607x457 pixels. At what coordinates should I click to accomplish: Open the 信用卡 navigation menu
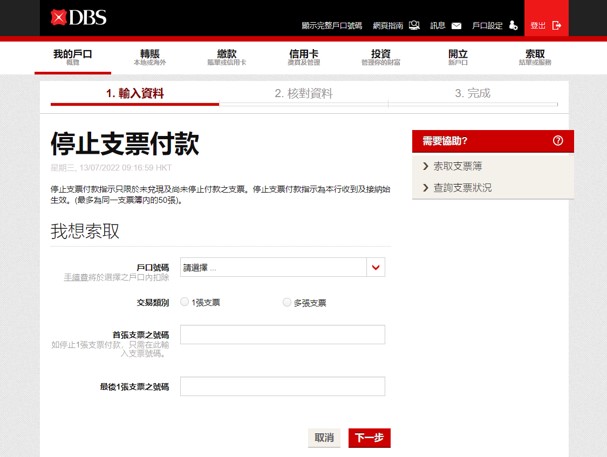pos(304,57)
